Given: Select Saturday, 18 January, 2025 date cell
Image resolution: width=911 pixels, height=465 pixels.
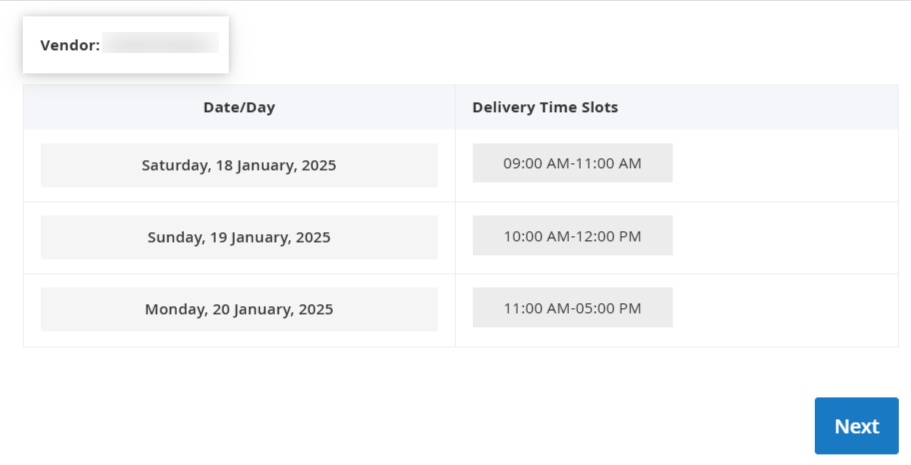Looking at the screenshot, I should [x=239, y=165].
